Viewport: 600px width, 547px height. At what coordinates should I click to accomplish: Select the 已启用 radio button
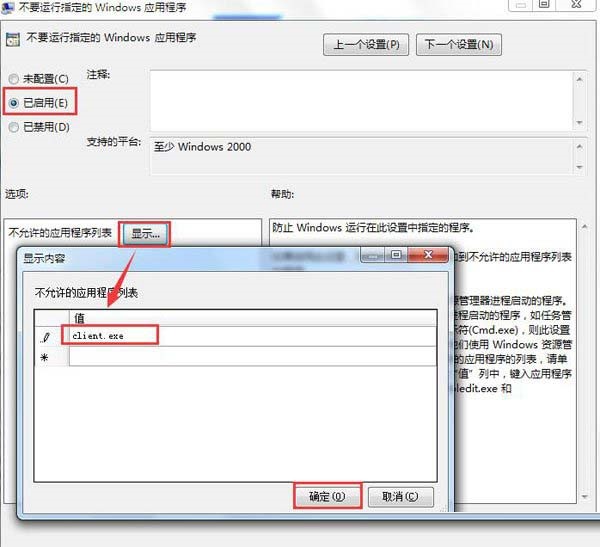pyautogui.click(x=13, y=102)
